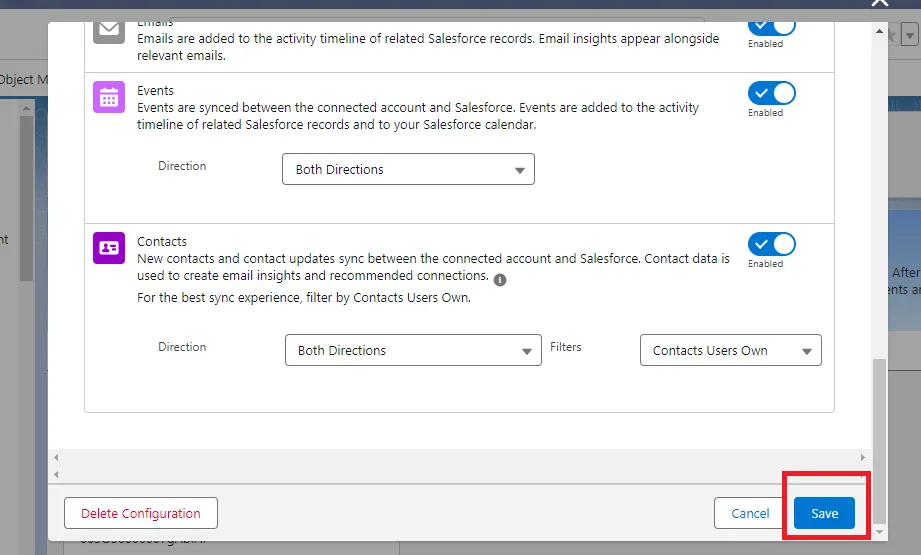Click the dialog's scroll-up arrow

[x=879, y=29]
